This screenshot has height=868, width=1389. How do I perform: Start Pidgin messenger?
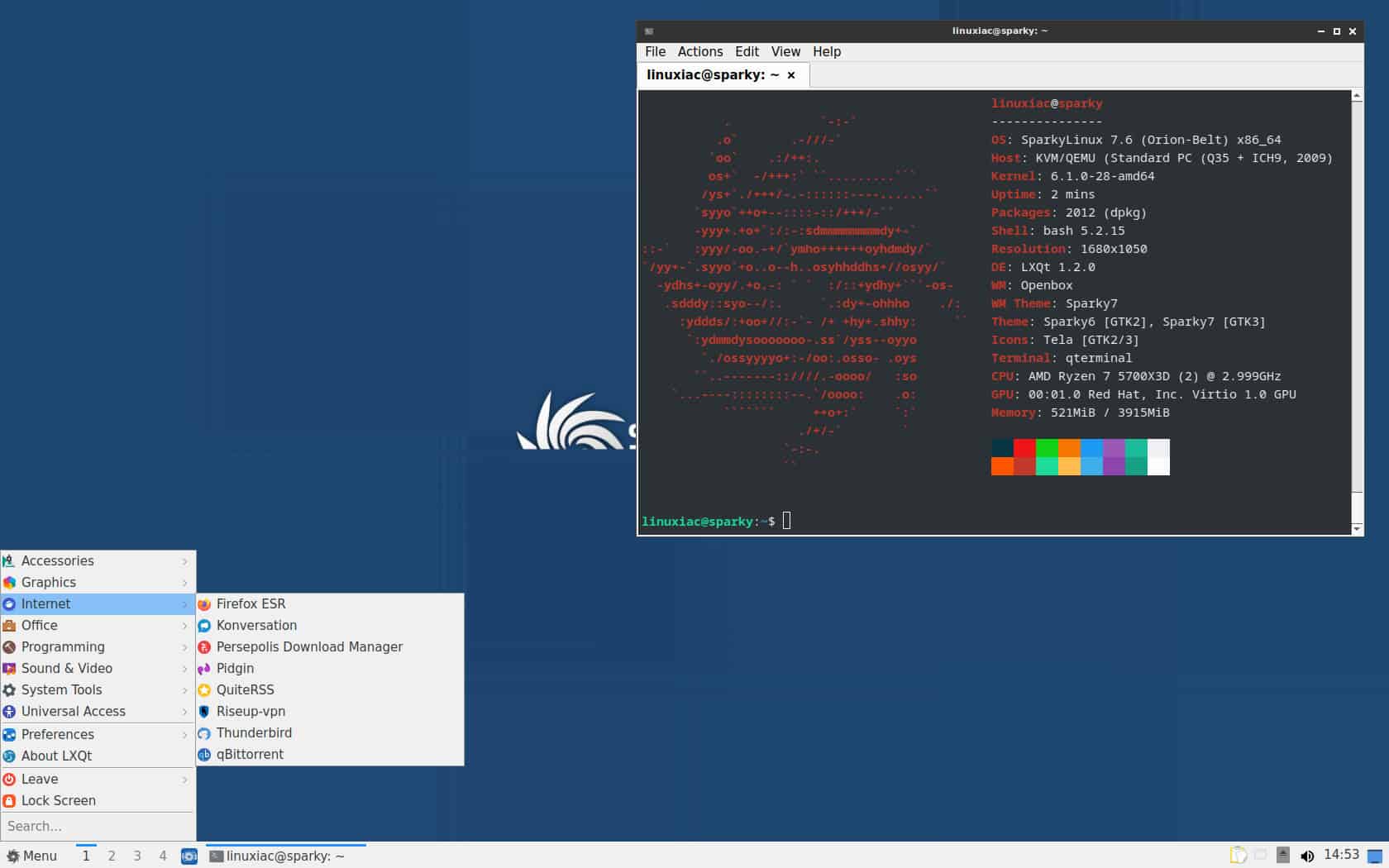pos(234,668)
